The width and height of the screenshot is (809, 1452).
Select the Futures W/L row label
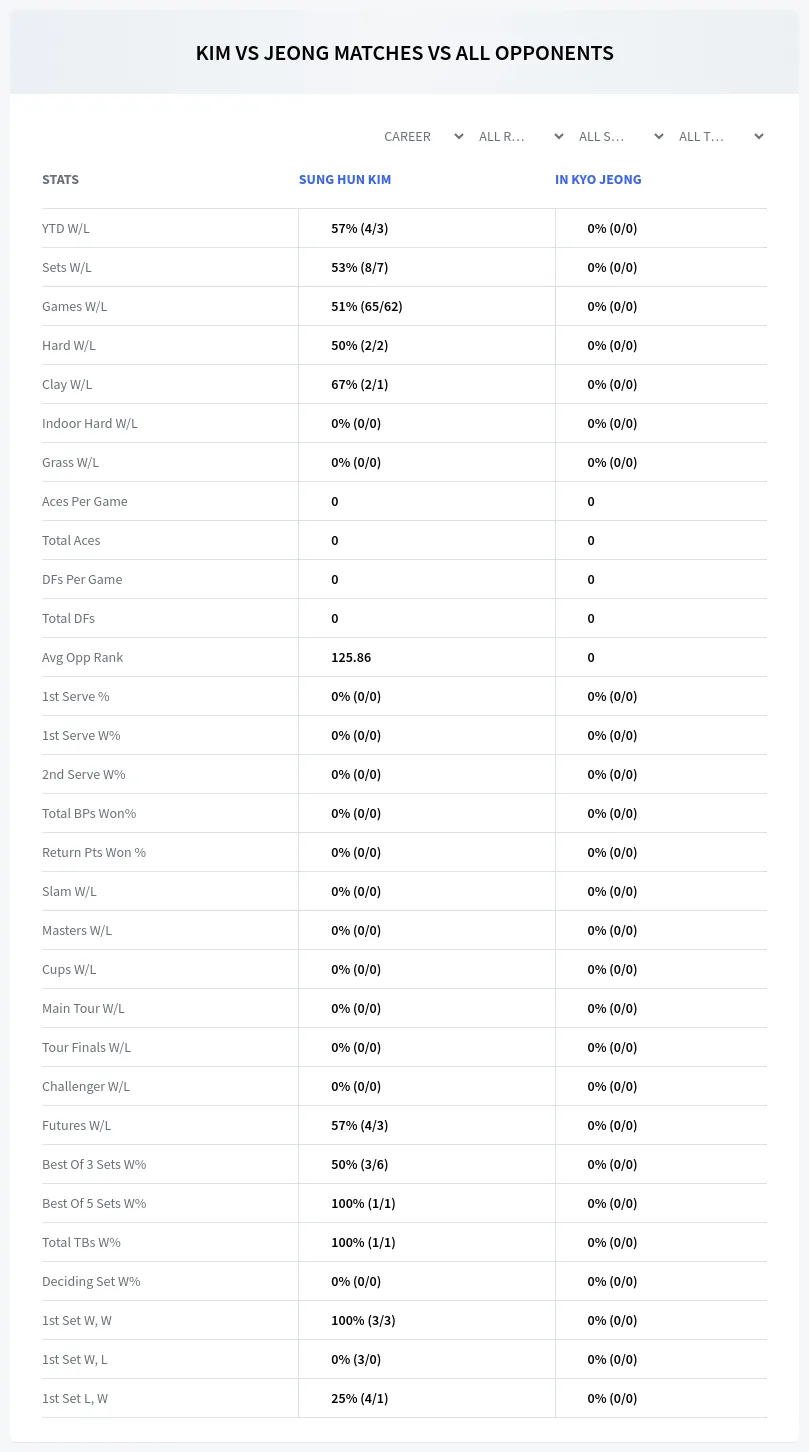(x=76, y=1125)
